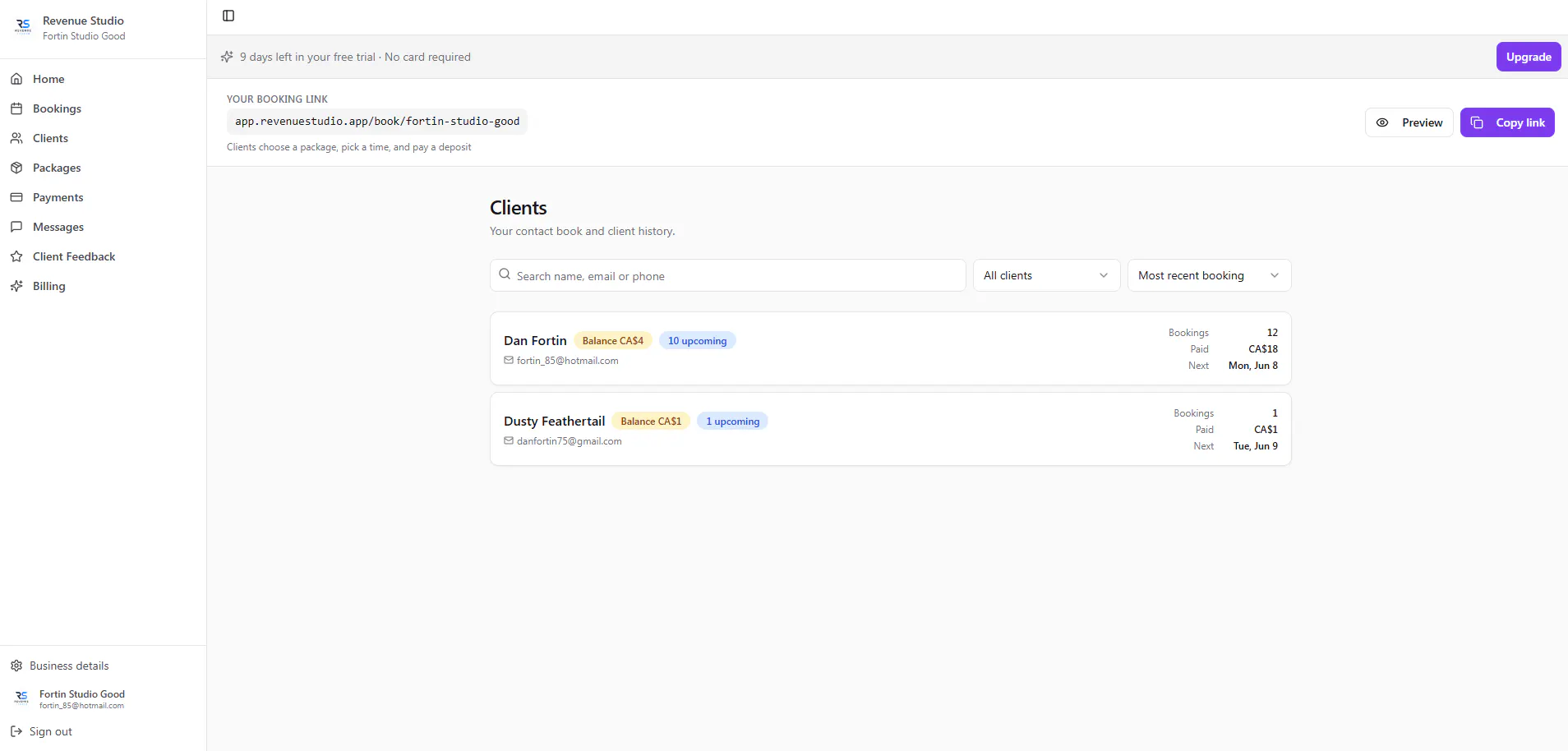Click the sparkle icon in trial banner
Viewport: 1568px width, 751px height.
tap(227, 57)
